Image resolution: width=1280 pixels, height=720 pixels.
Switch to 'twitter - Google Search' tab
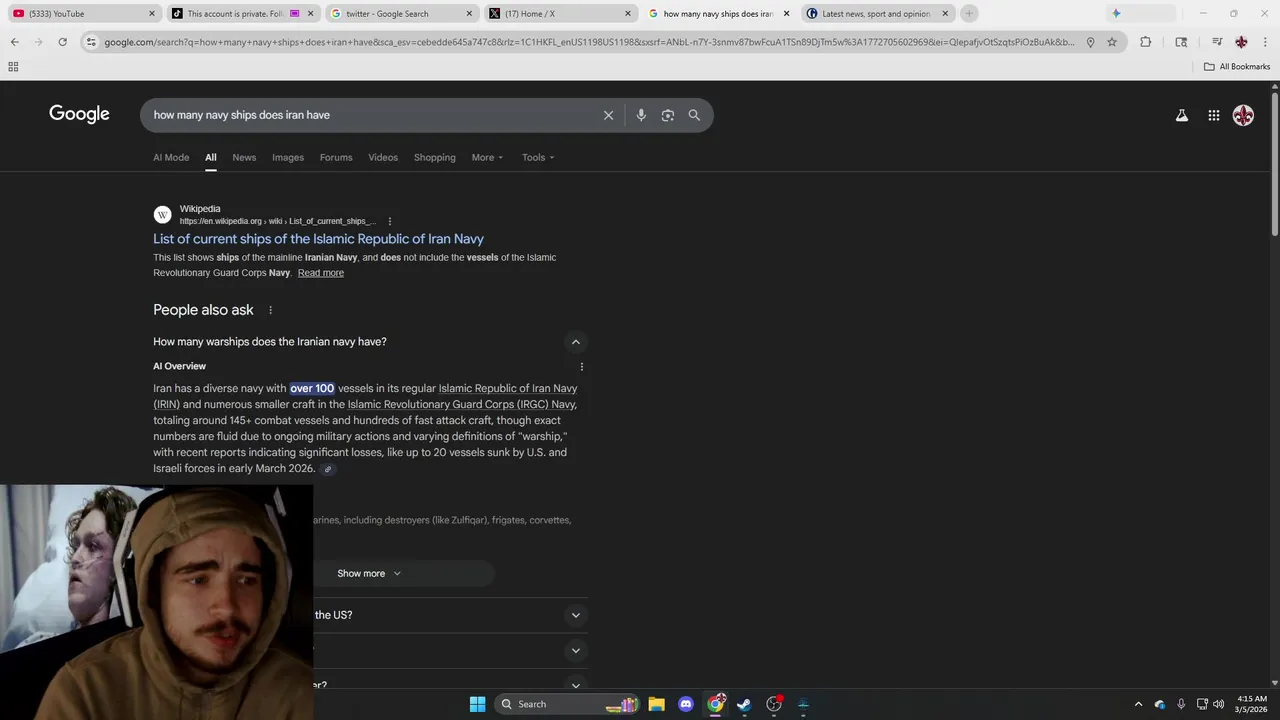click(x=402, y=13)
